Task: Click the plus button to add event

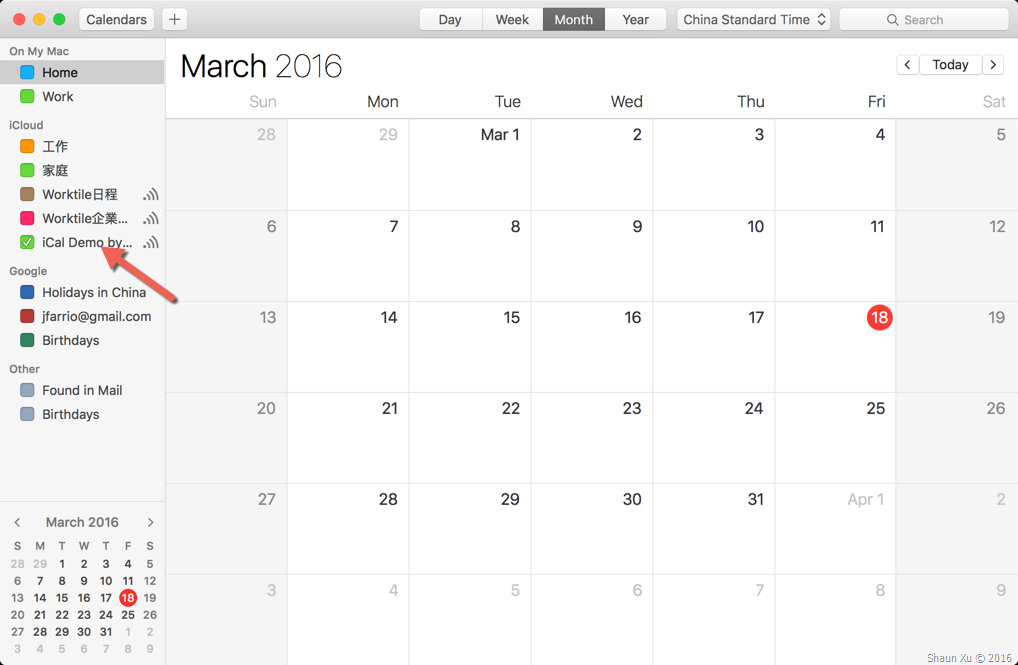Action: (174, 19)
